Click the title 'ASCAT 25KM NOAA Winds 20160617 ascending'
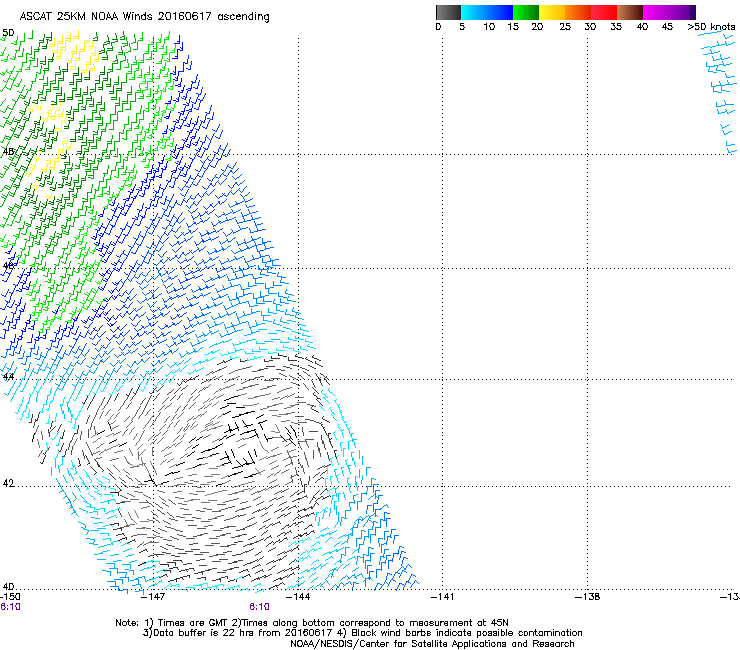The height and width of the screenshot is (650, 740). (144, 17)
